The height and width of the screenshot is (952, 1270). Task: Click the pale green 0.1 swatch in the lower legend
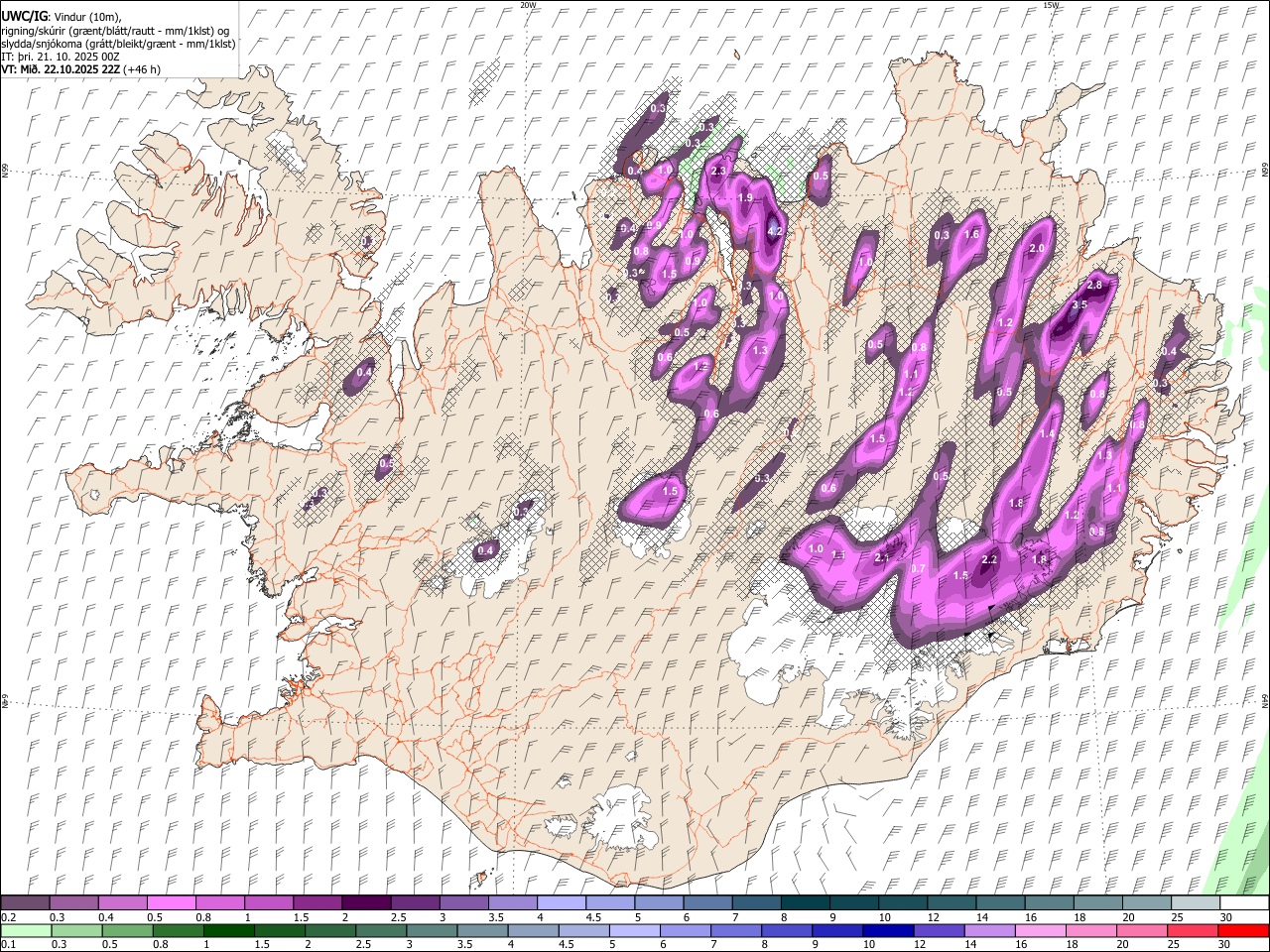pyautogui.click(x=26, y=930)
